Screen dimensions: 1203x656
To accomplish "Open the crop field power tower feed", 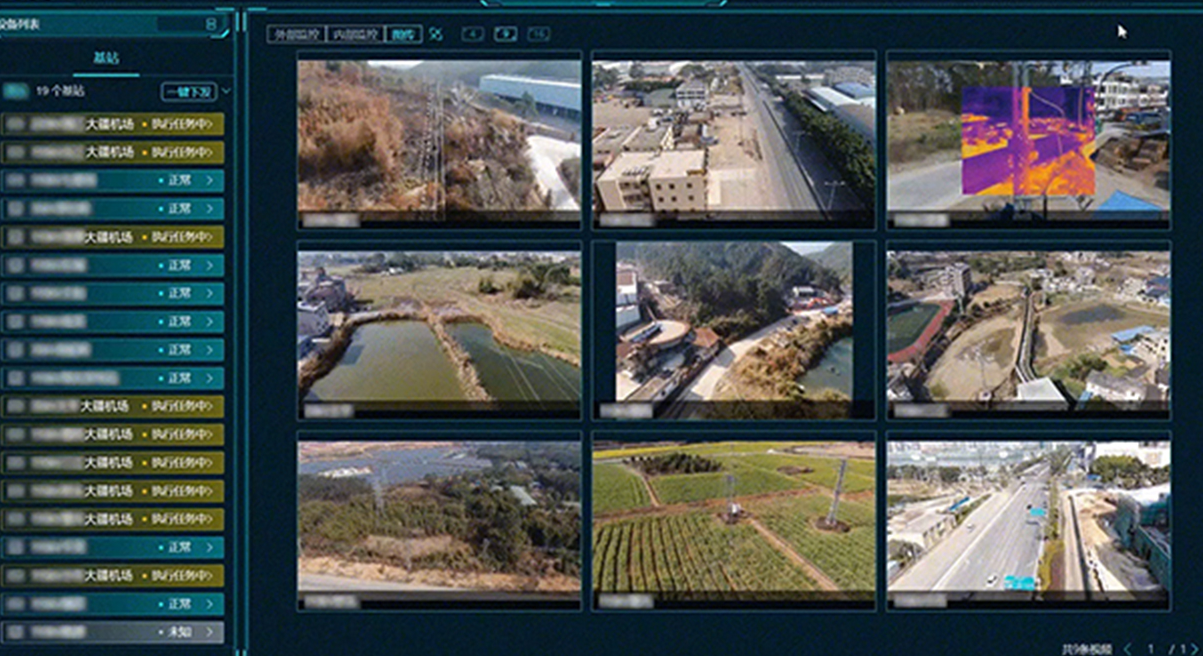I will click(x=733, y=520).
